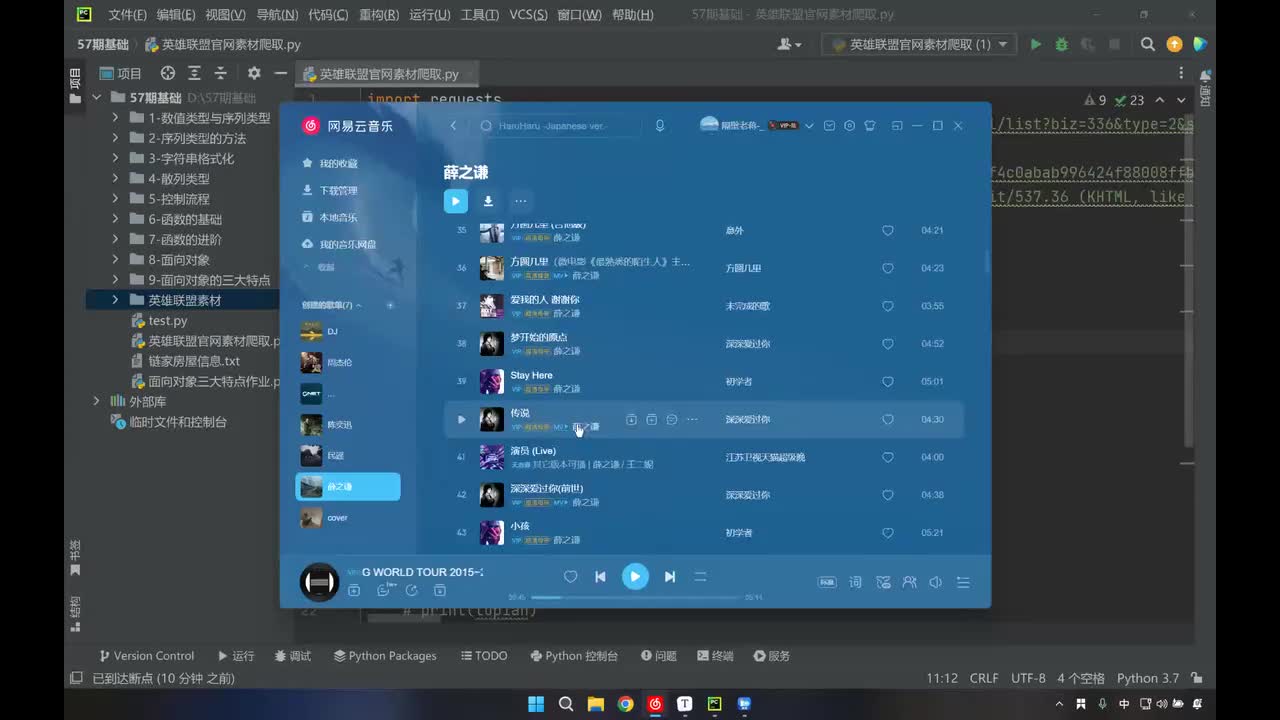The width and height of the screenshot is (1280, 720).
Task: Open the VCS(S) menu
Action: click(x=528, y=15)
